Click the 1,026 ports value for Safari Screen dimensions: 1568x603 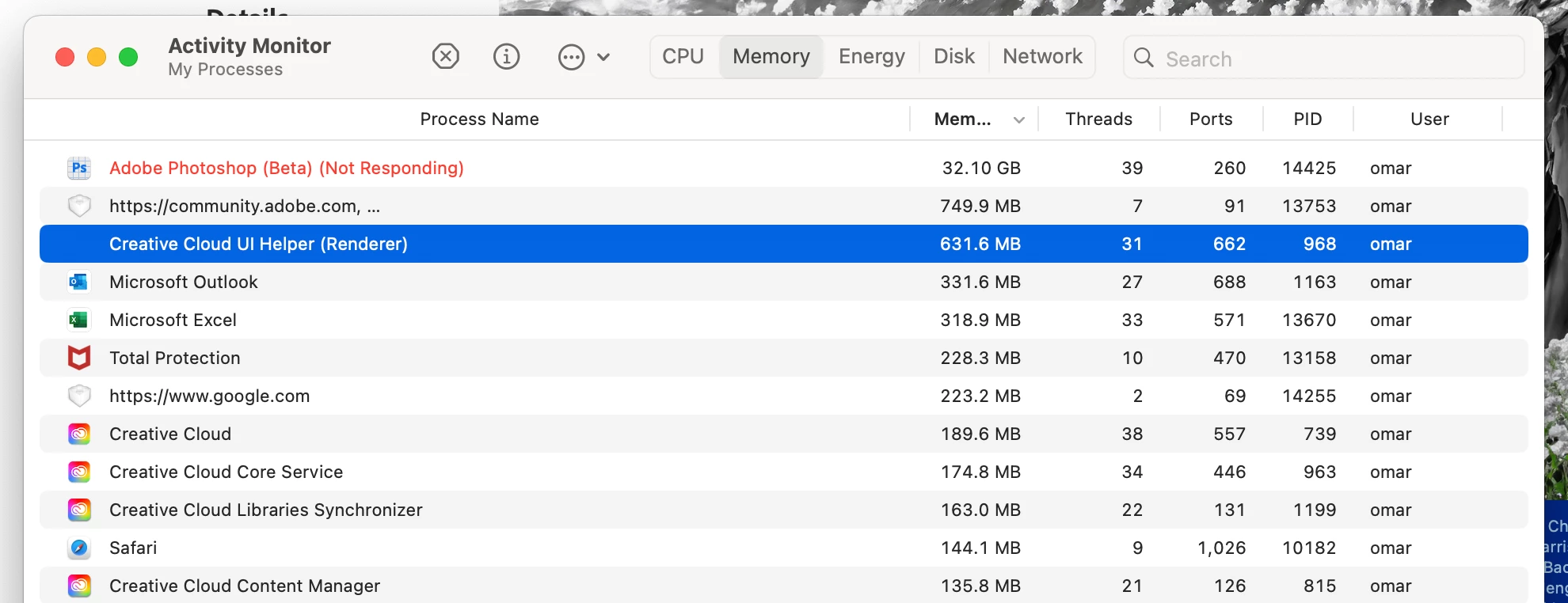(1222, 548)
